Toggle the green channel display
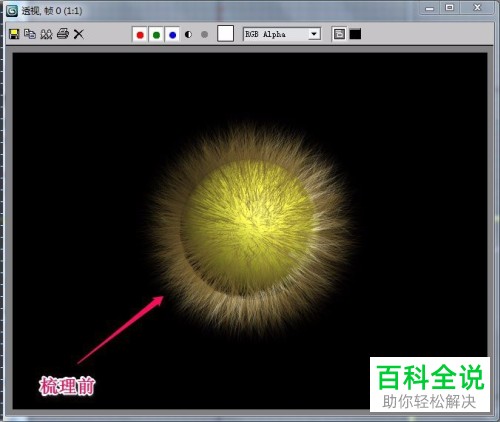Viewport: 500px width, 422px height. coord(156,35)
